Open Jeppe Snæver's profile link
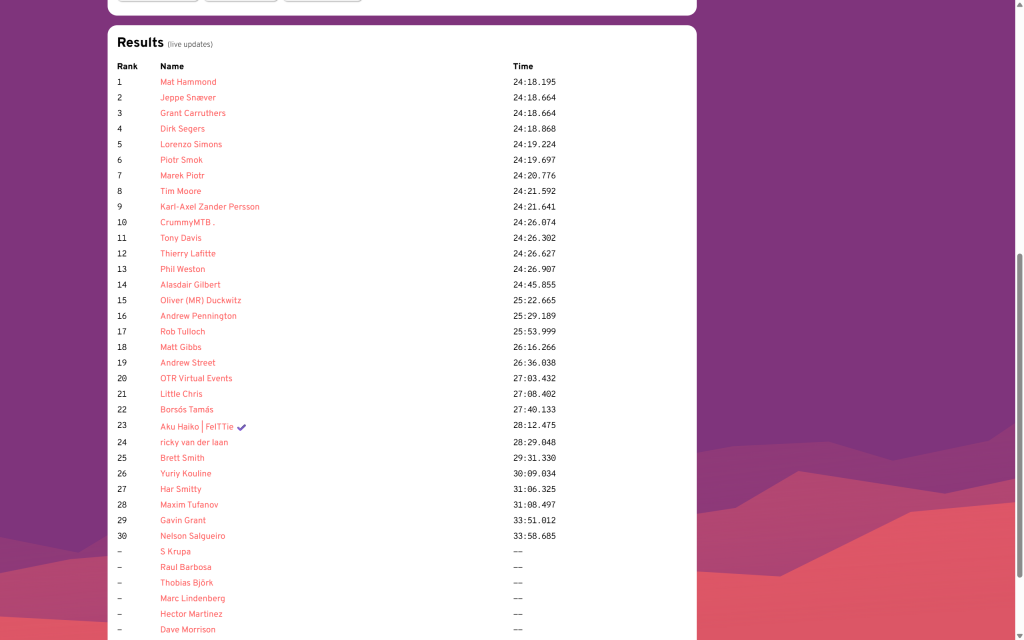Viewport: 1024px width, 640px height. coord(188,98)
